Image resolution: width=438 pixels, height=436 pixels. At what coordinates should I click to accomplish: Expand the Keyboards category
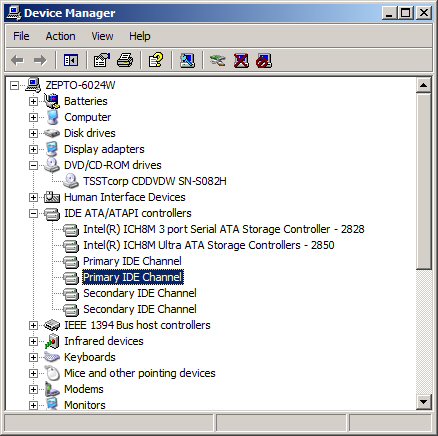pos(33,357)
